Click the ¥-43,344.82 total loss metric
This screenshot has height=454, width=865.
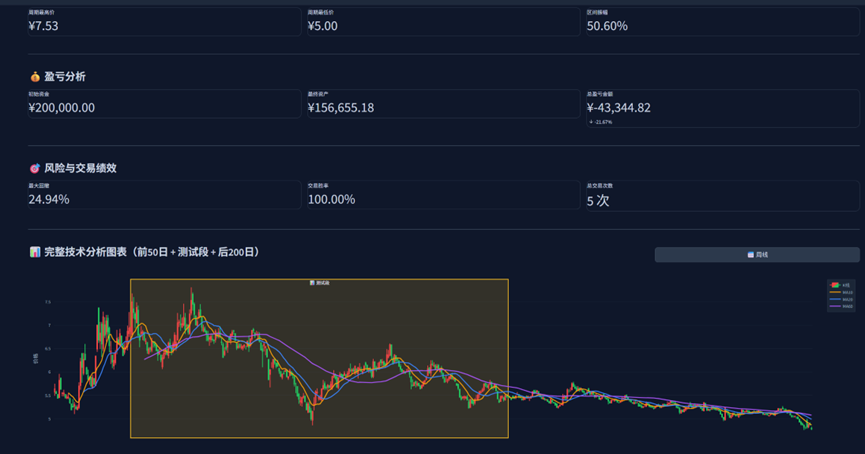619,108
